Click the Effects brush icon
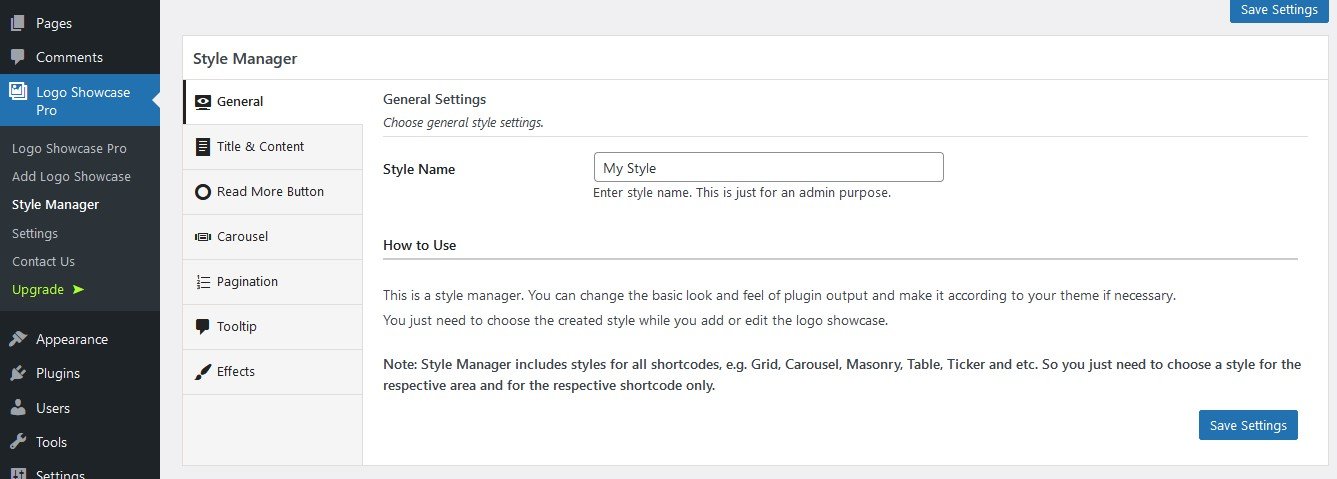The image size is (1337, 479). tap(203, 371)
